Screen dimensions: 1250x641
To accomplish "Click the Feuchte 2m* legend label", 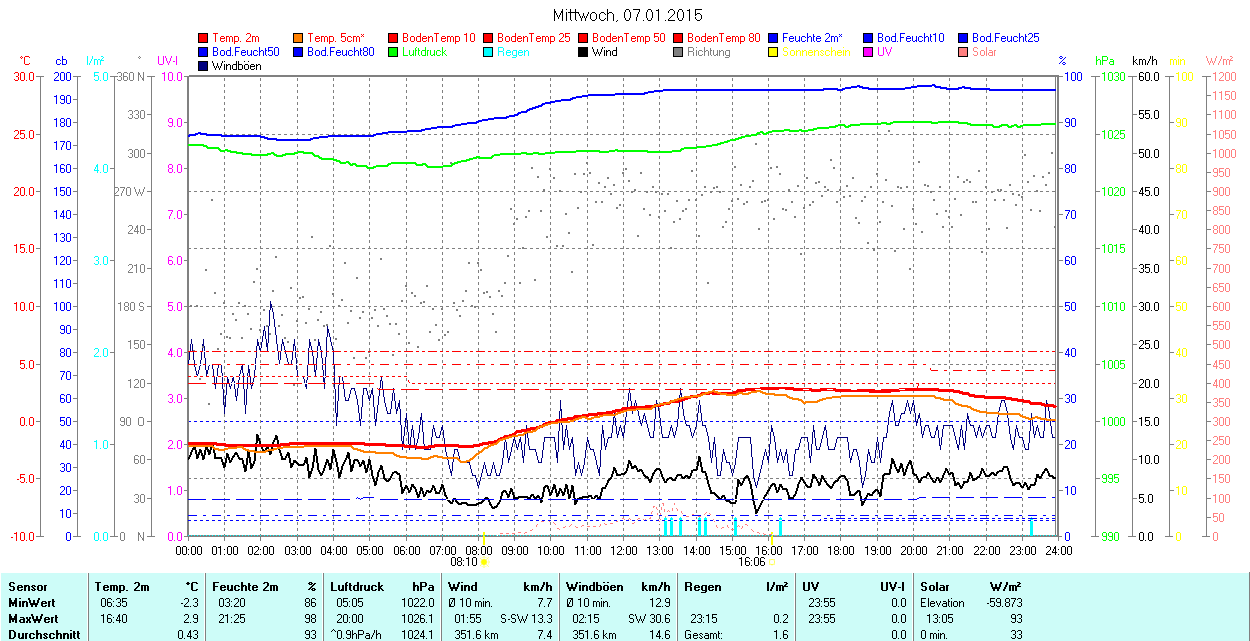I will coord(814,38).
